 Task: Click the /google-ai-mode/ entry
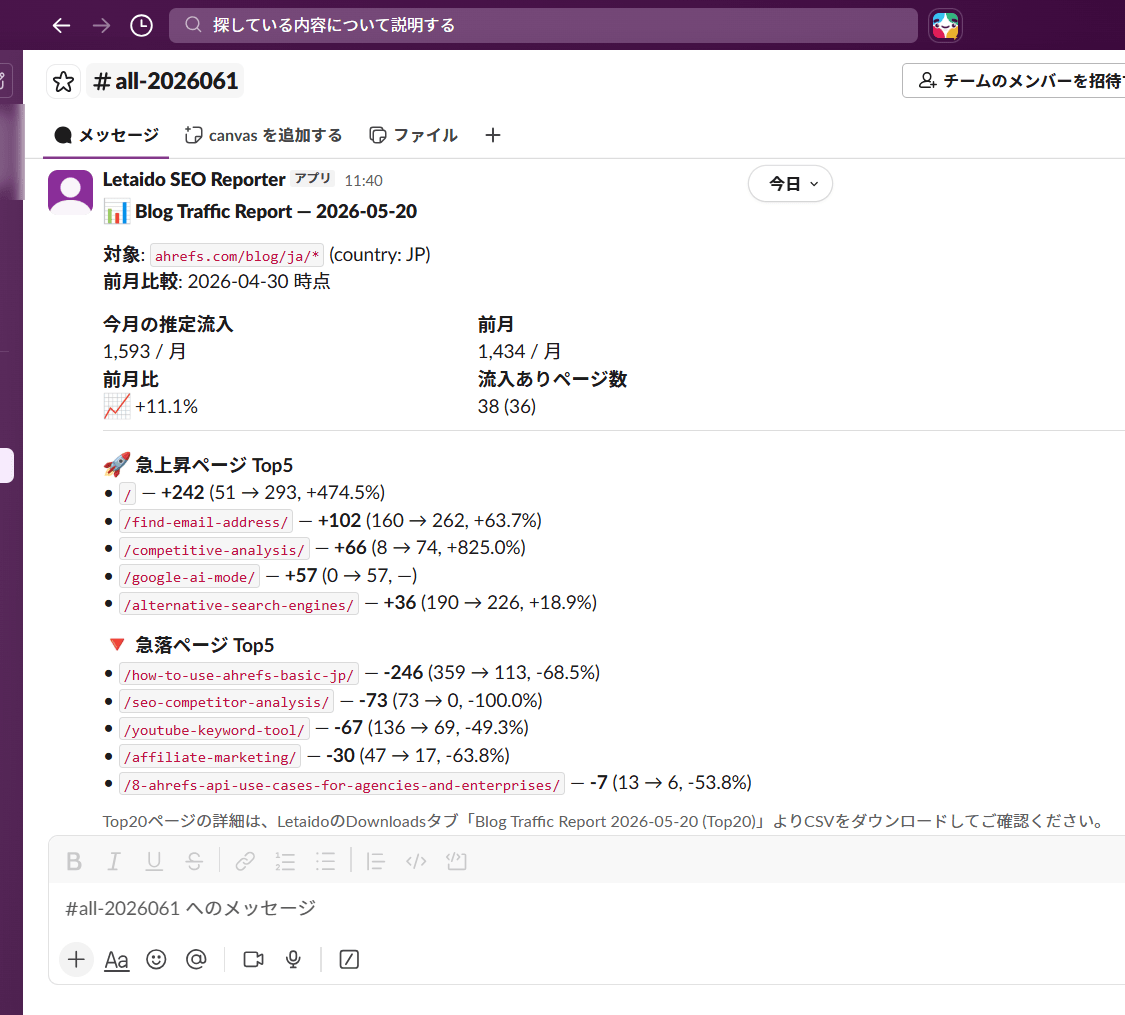pos(189,577)
